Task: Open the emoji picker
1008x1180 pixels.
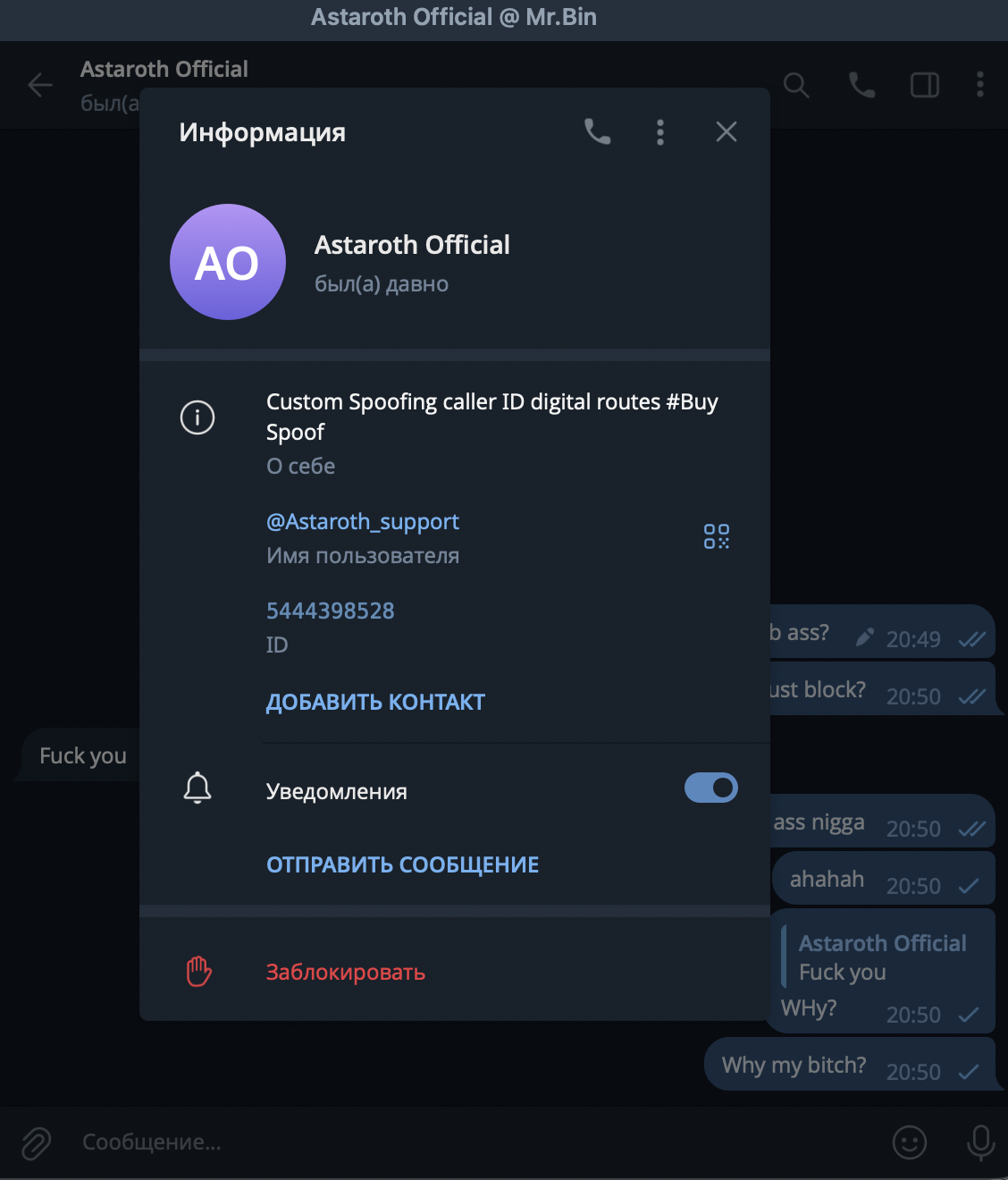Action: [909, 1142]
